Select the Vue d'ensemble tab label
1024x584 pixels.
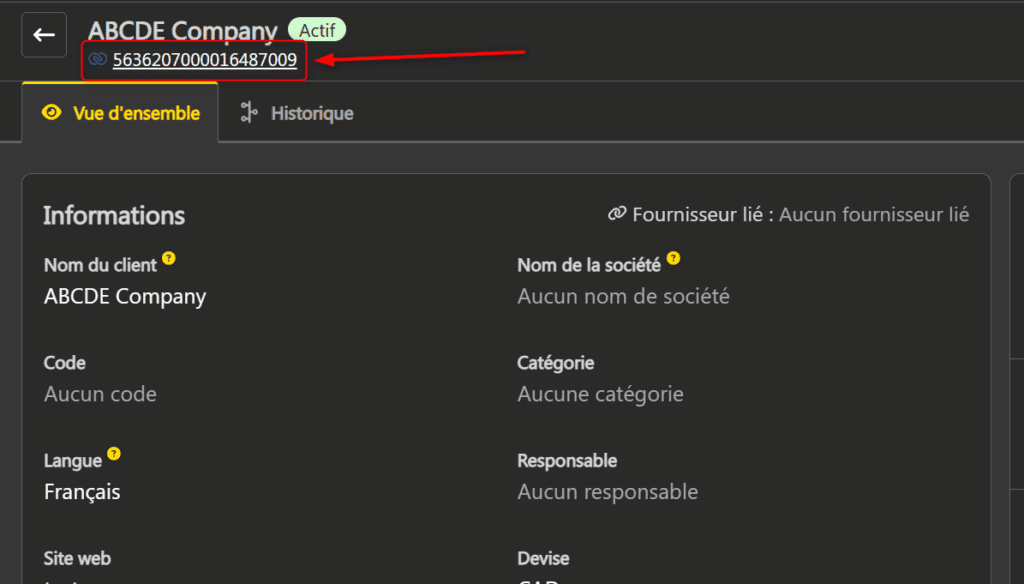point(136,113)
